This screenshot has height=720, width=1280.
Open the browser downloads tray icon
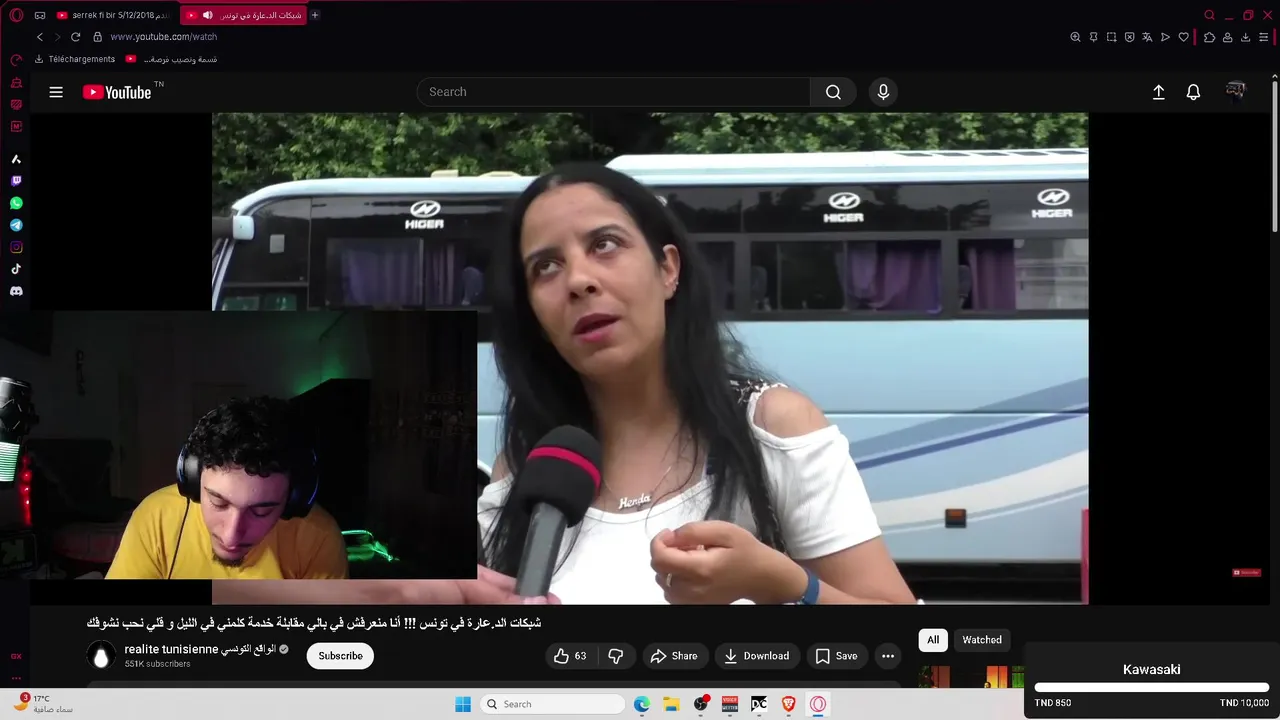[1245, 37]
